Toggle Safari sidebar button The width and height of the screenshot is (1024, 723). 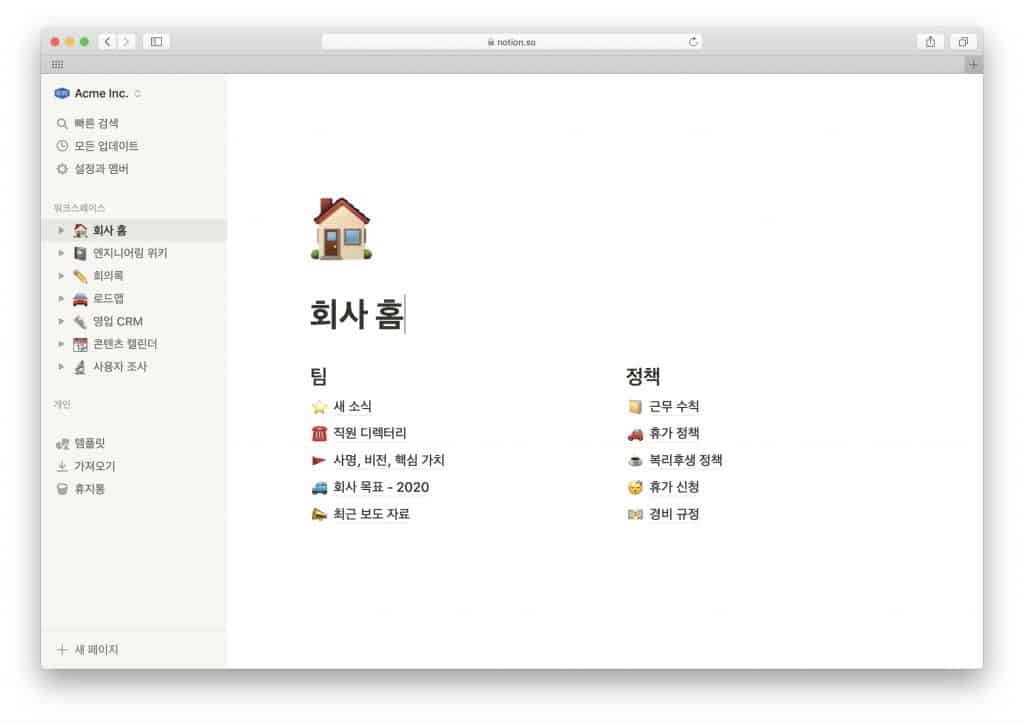click(156, 41)
